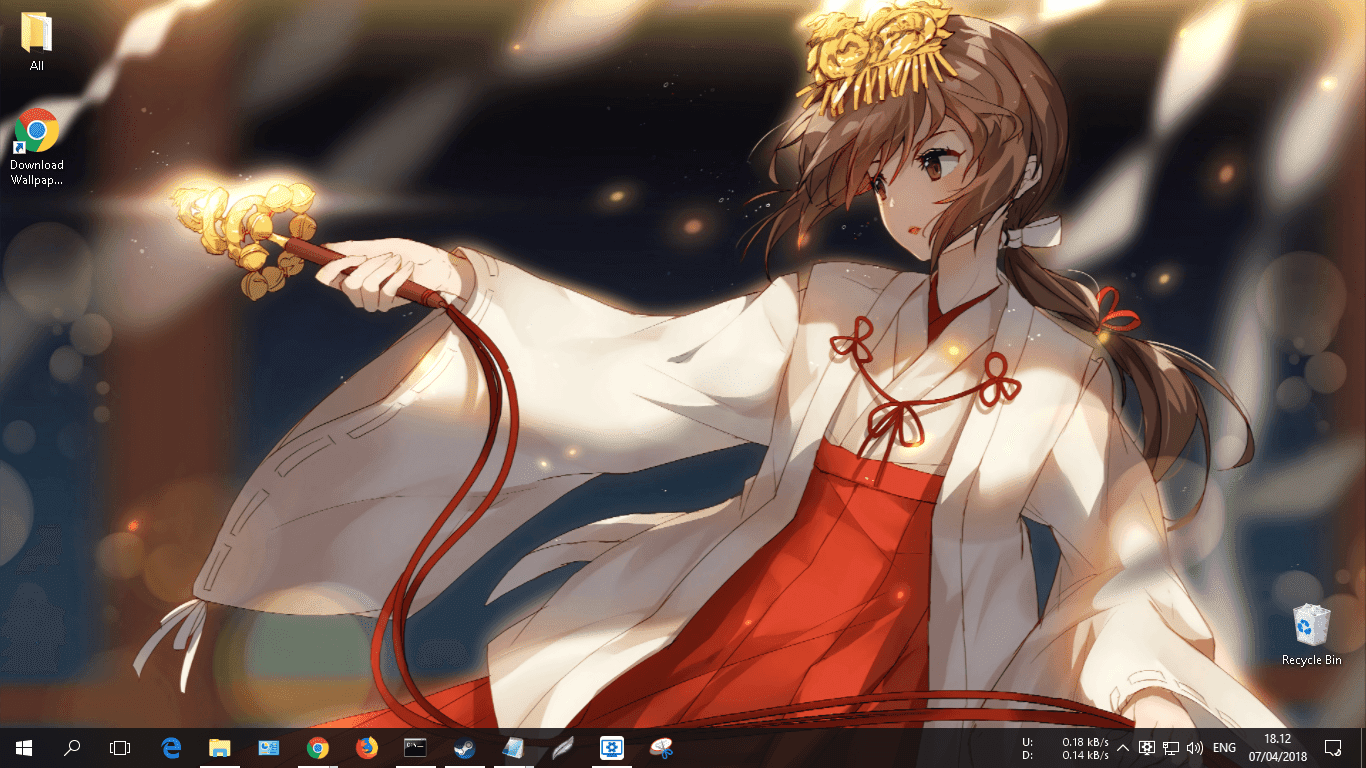Viewport: 1366px width, 768px height.
Task: Launch Google Chrome from the taskbar
Action: 318,747
